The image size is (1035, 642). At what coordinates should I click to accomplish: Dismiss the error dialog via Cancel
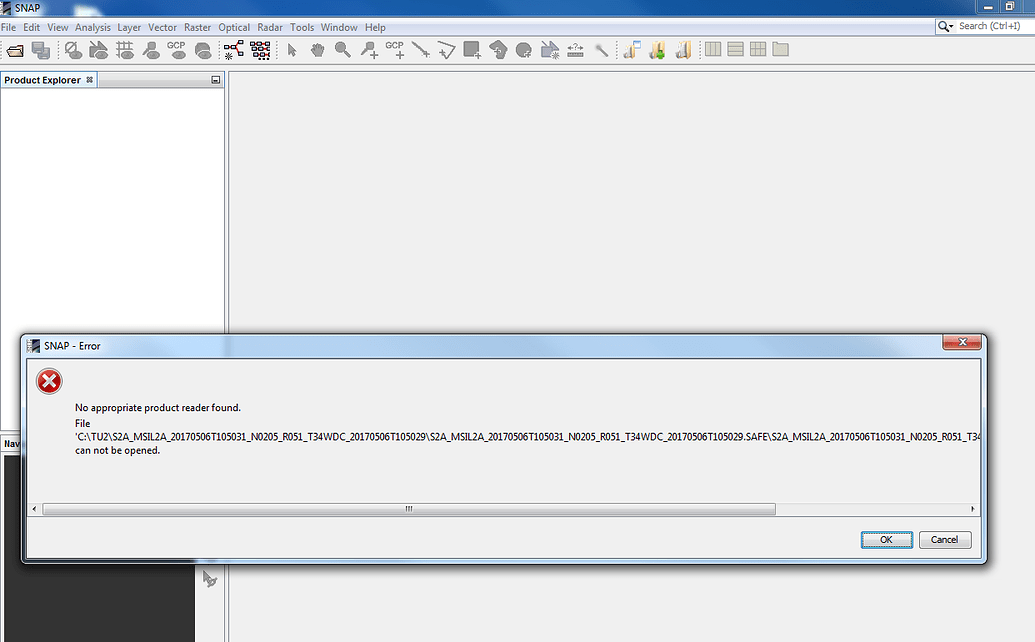tap(944, 539)
